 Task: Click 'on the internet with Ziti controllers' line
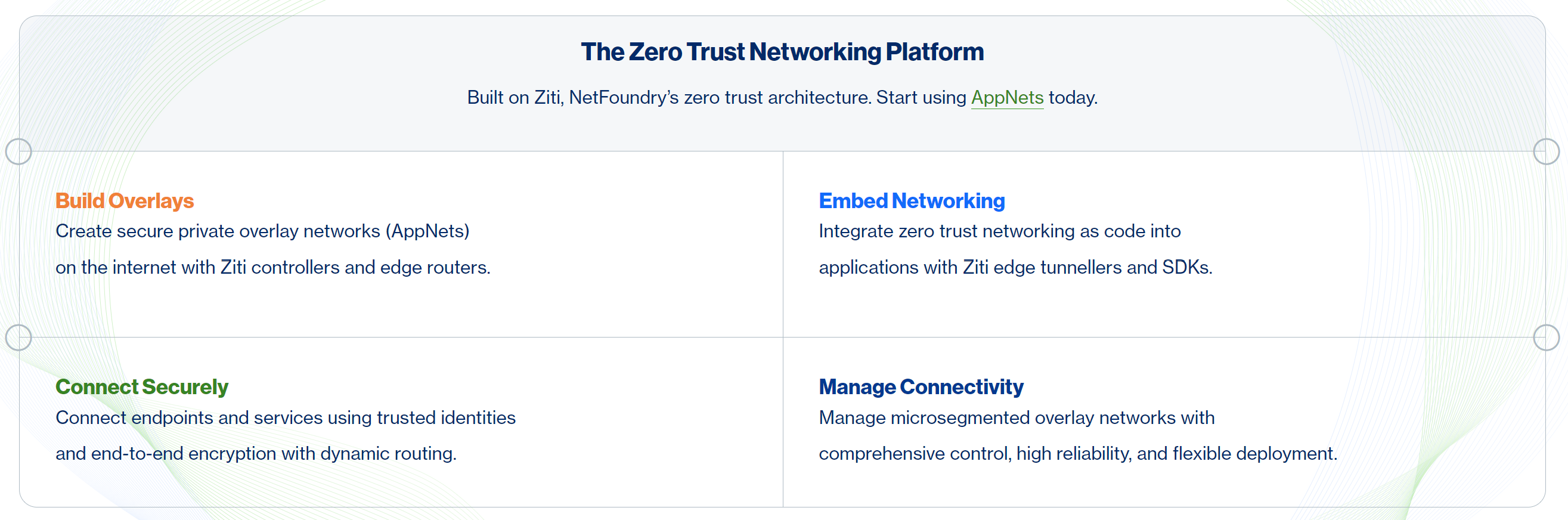point(272,267)
